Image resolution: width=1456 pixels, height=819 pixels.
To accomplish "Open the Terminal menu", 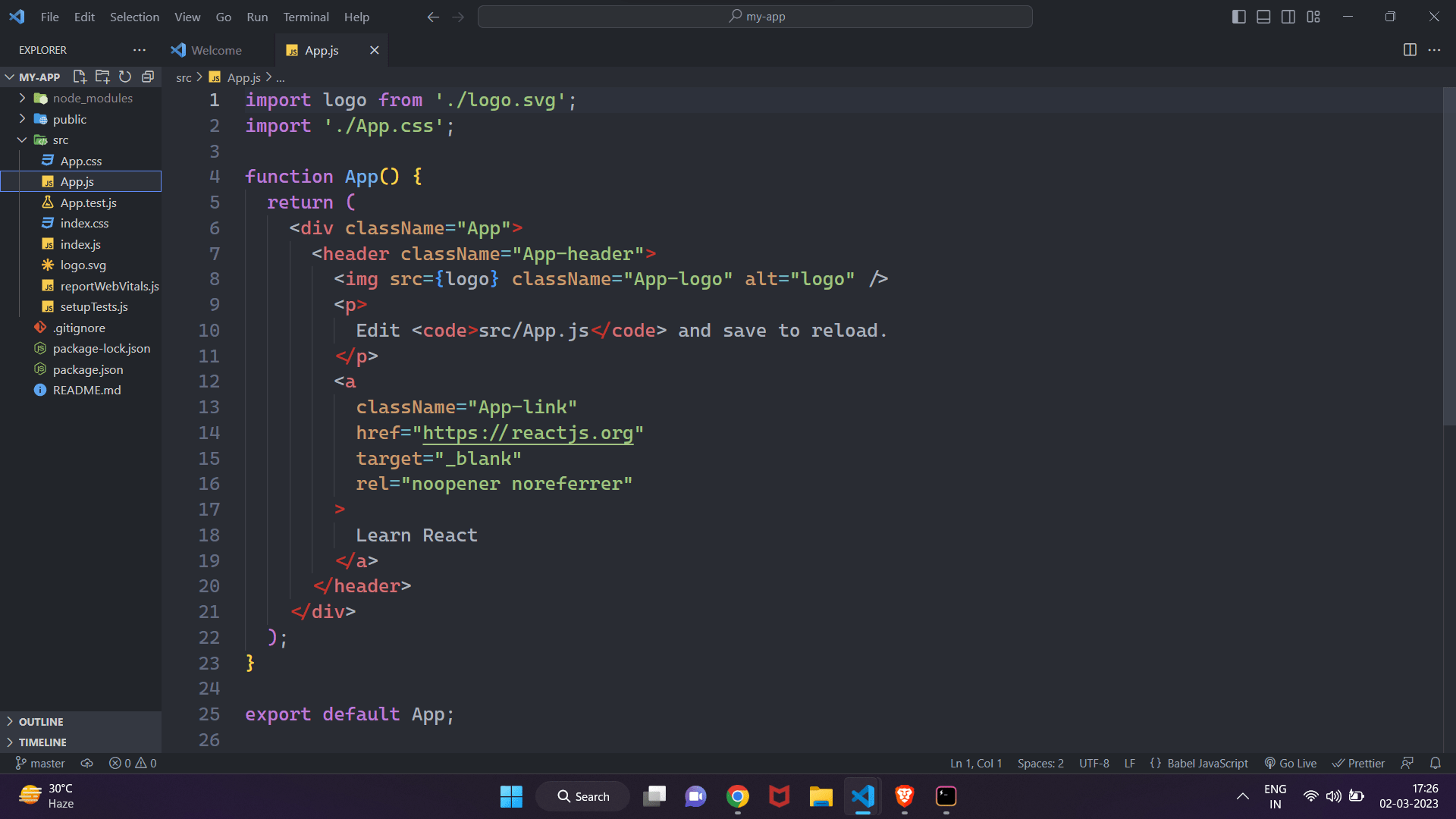I will 306,17.
